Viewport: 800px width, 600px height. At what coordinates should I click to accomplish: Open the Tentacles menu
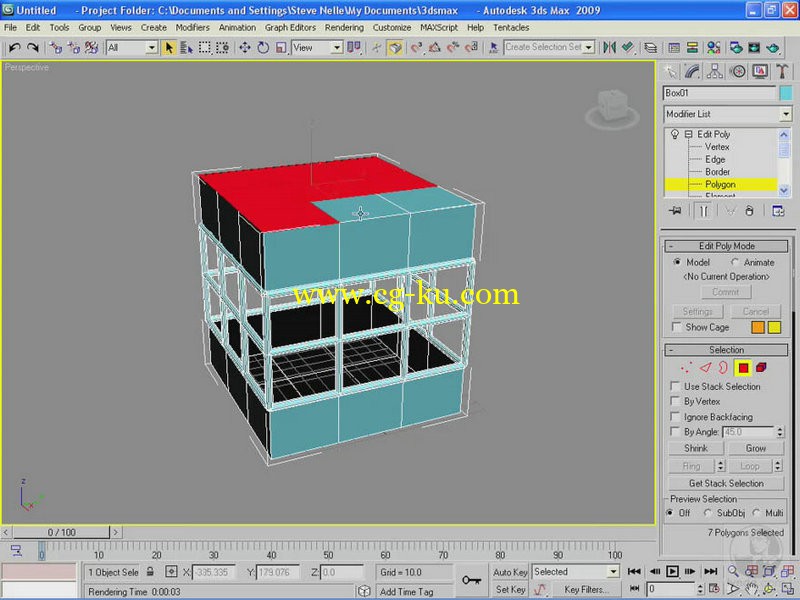click(511, 28)
